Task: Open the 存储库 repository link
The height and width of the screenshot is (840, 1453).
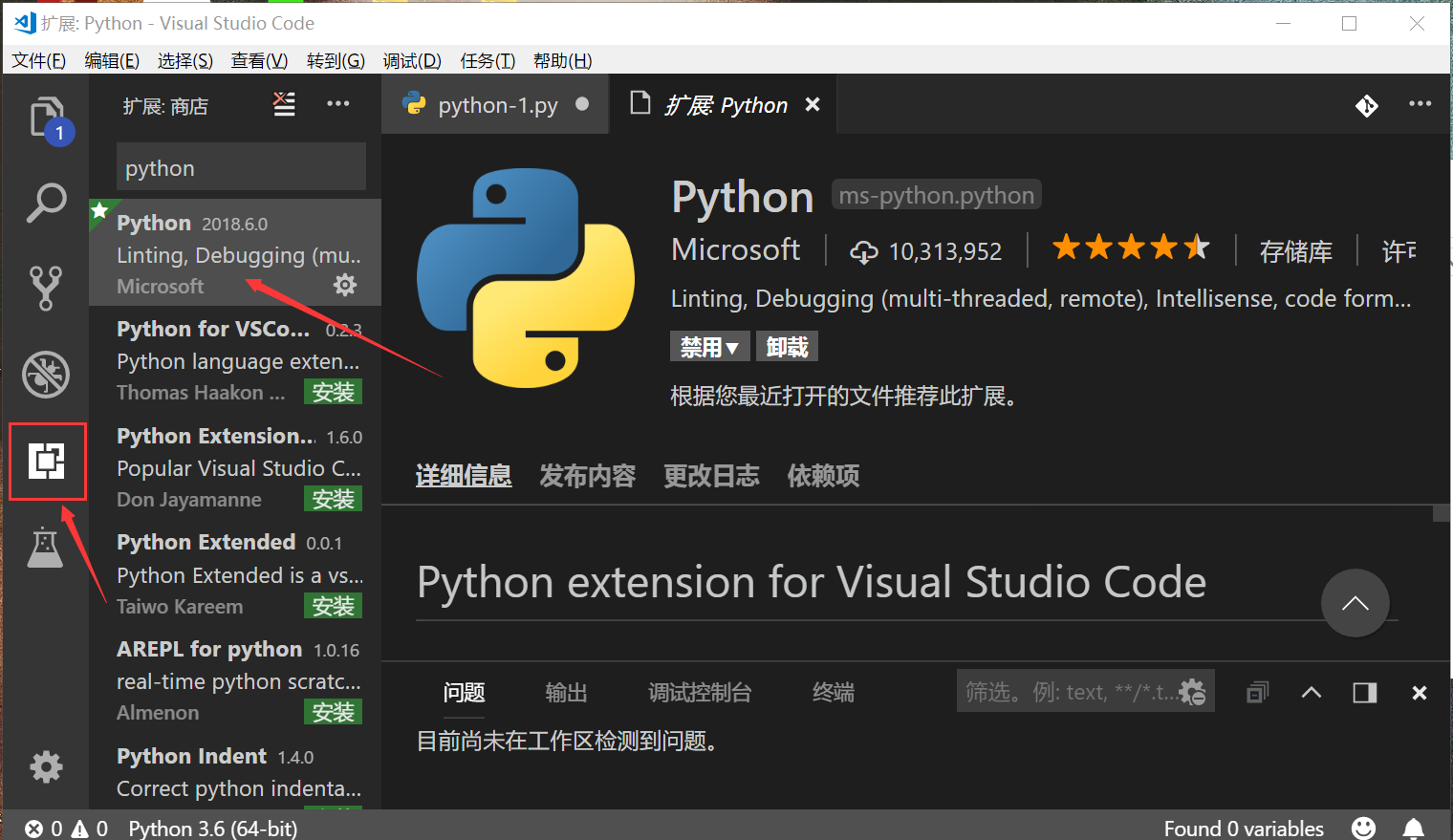Action: pos(1295,251)
